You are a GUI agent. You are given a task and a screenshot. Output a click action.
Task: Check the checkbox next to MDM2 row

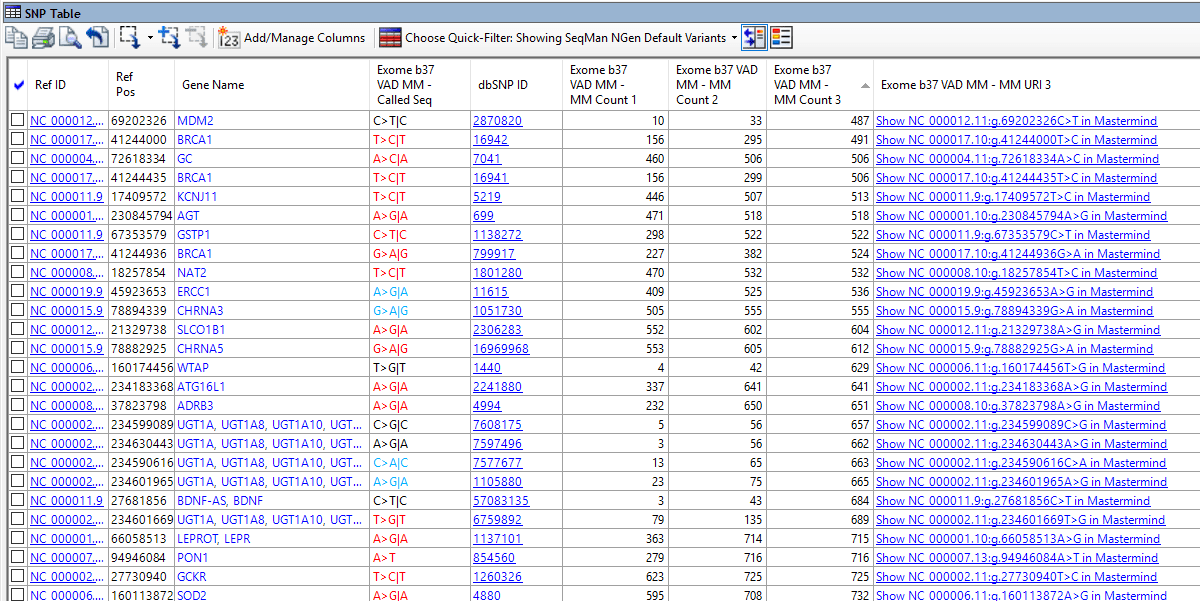pyautogui.click(x=15, y=121)
